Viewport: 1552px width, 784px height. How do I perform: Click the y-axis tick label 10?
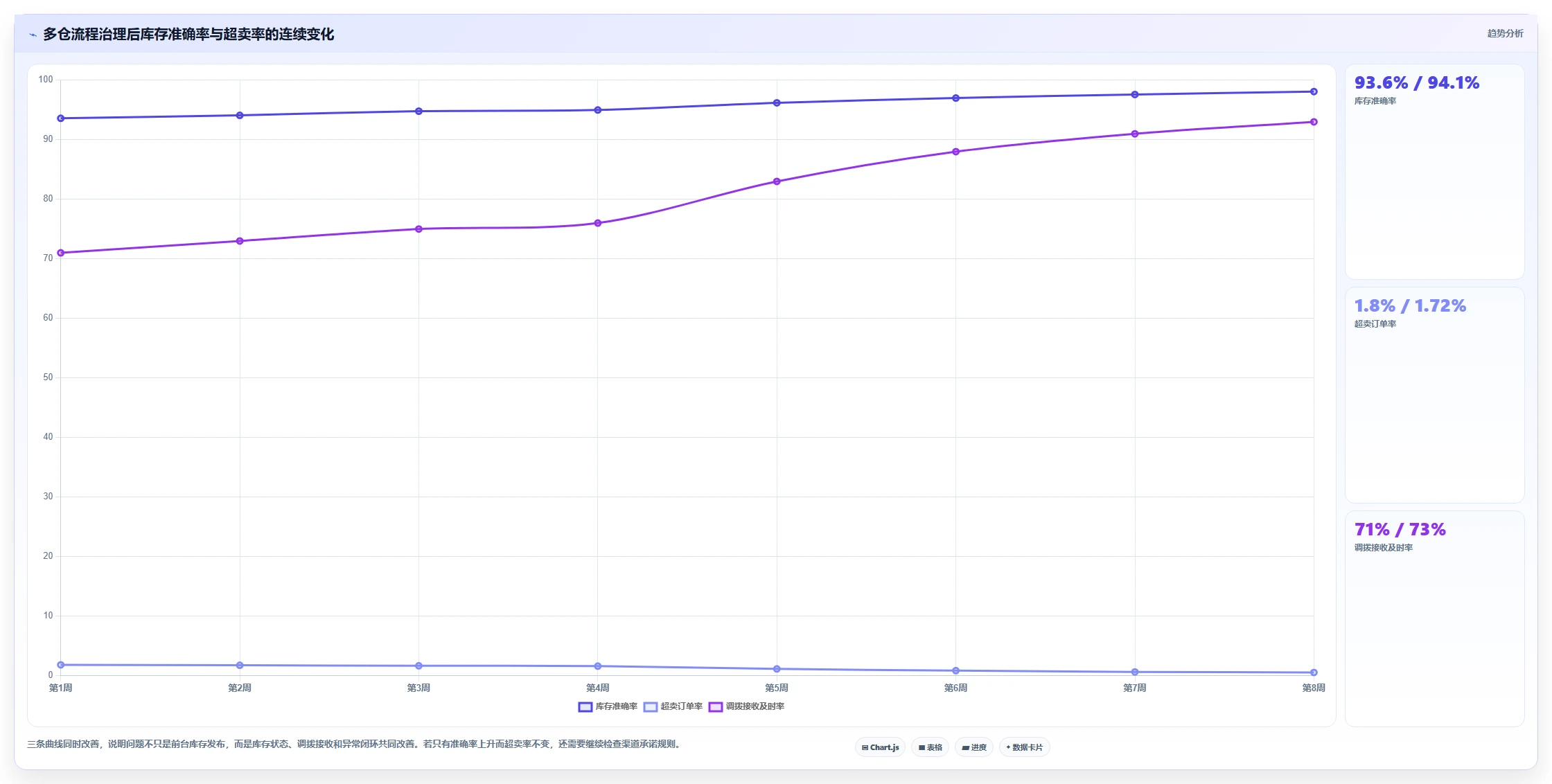pyautogui.click(x=48, y=616)
